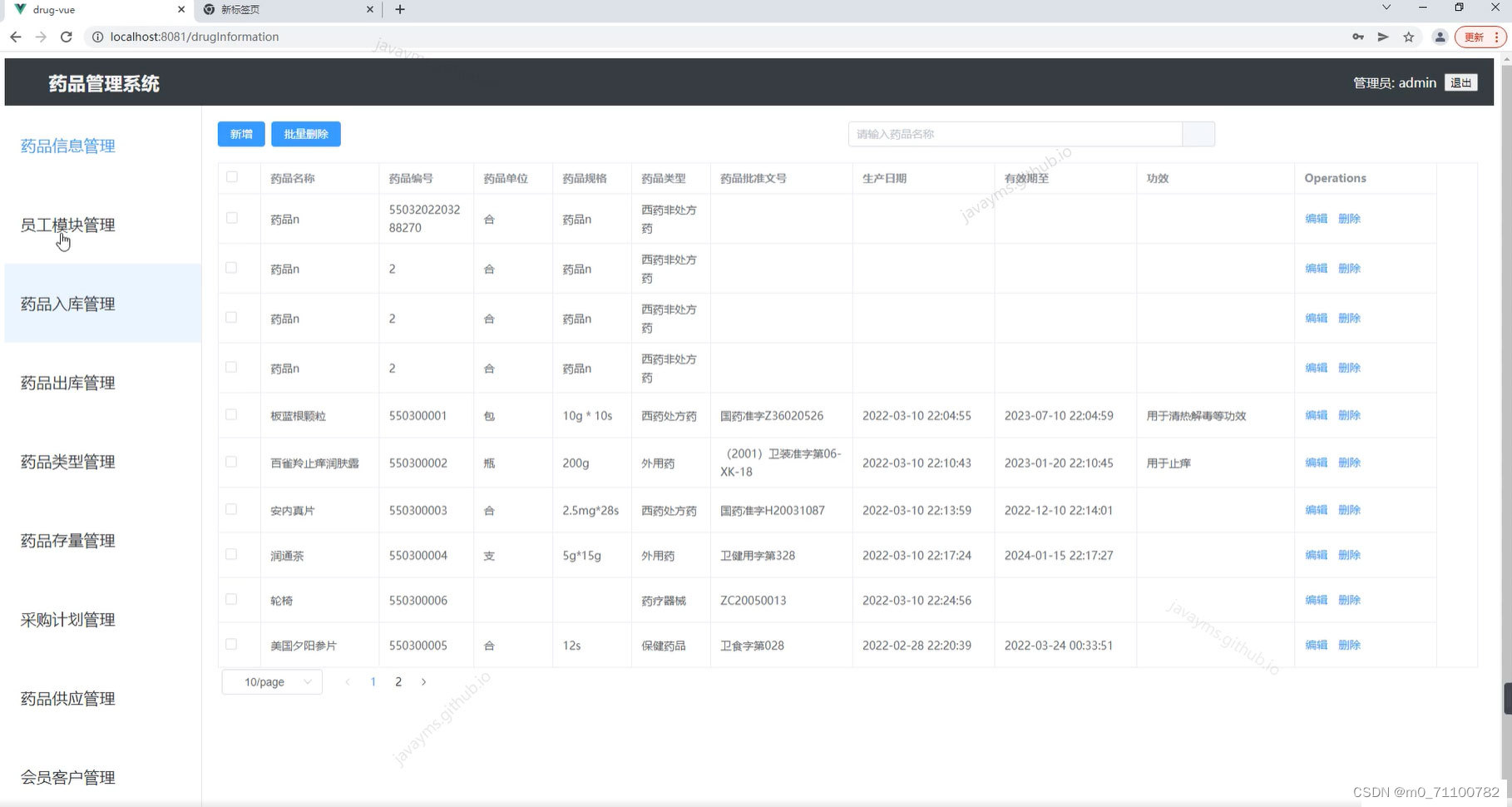The width and height of the screenshot is (1512, 807).
Task: Click the browser refresh icon
Action: 67,37
